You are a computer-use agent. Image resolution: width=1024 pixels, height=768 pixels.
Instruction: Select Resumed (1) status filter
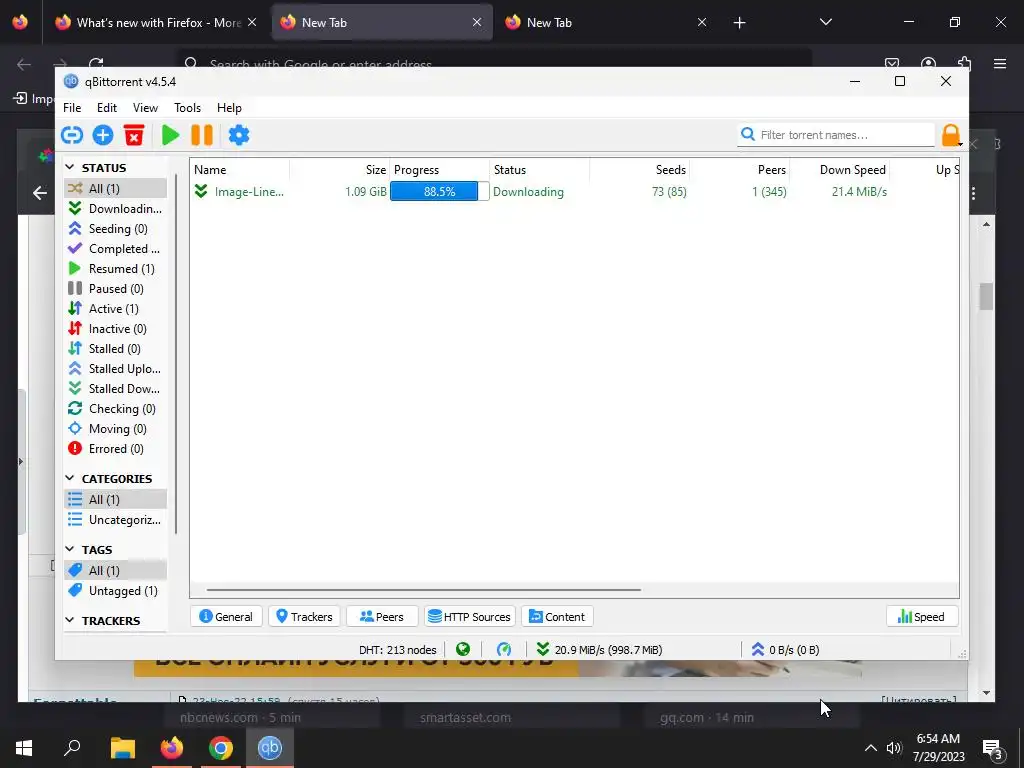[x=116, y=268]
